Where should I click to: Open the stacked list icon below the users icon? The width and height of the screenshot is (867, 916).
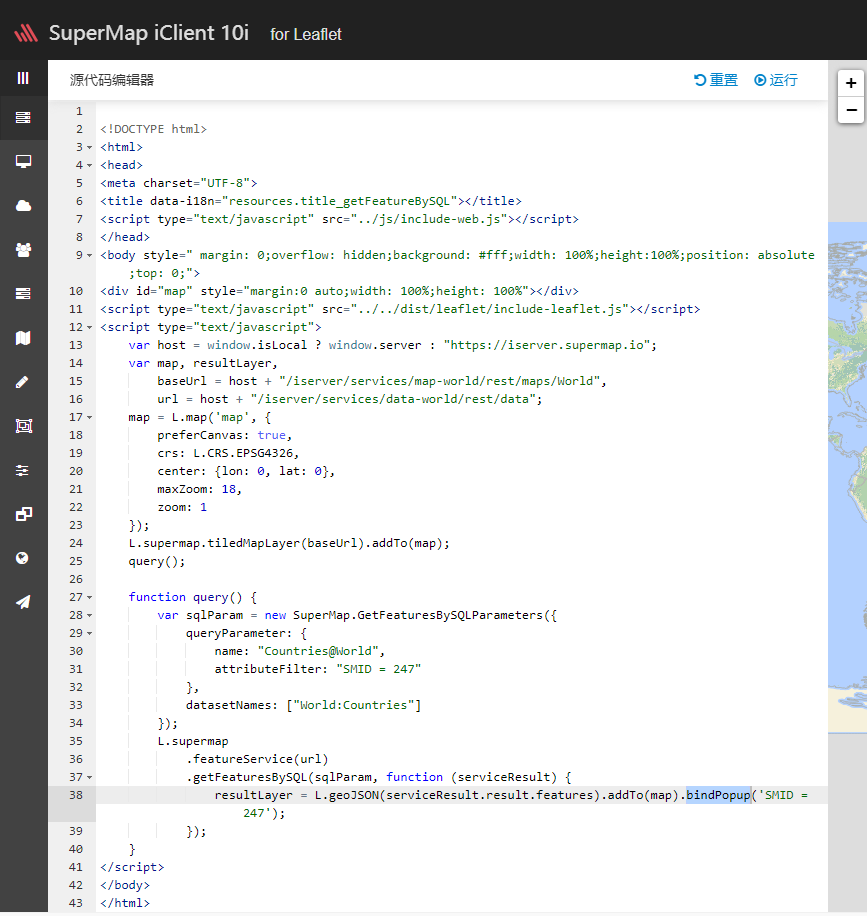click(x=23, y=293)
